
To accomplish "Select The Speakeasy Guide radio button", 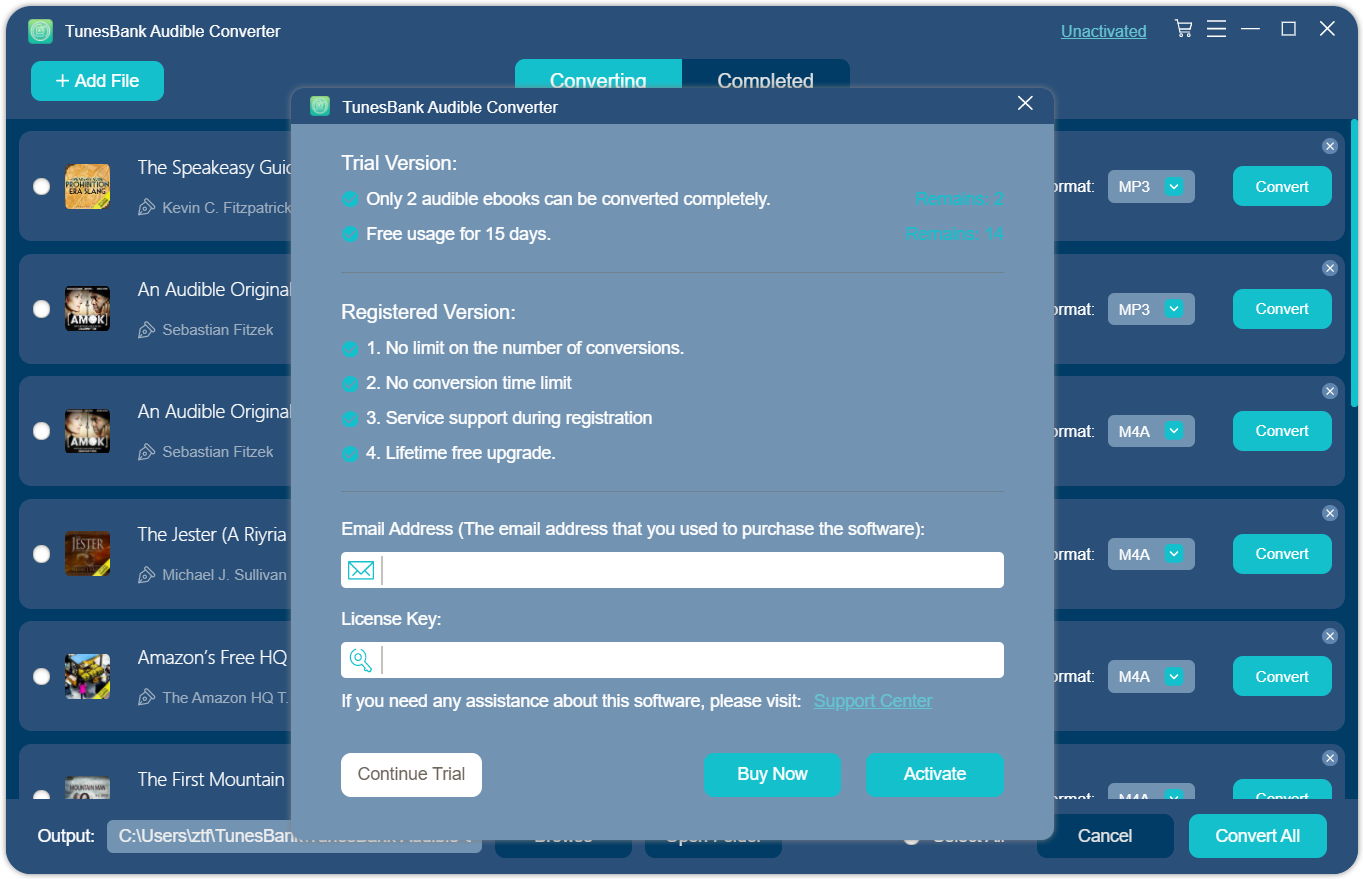I will (41, 186).
